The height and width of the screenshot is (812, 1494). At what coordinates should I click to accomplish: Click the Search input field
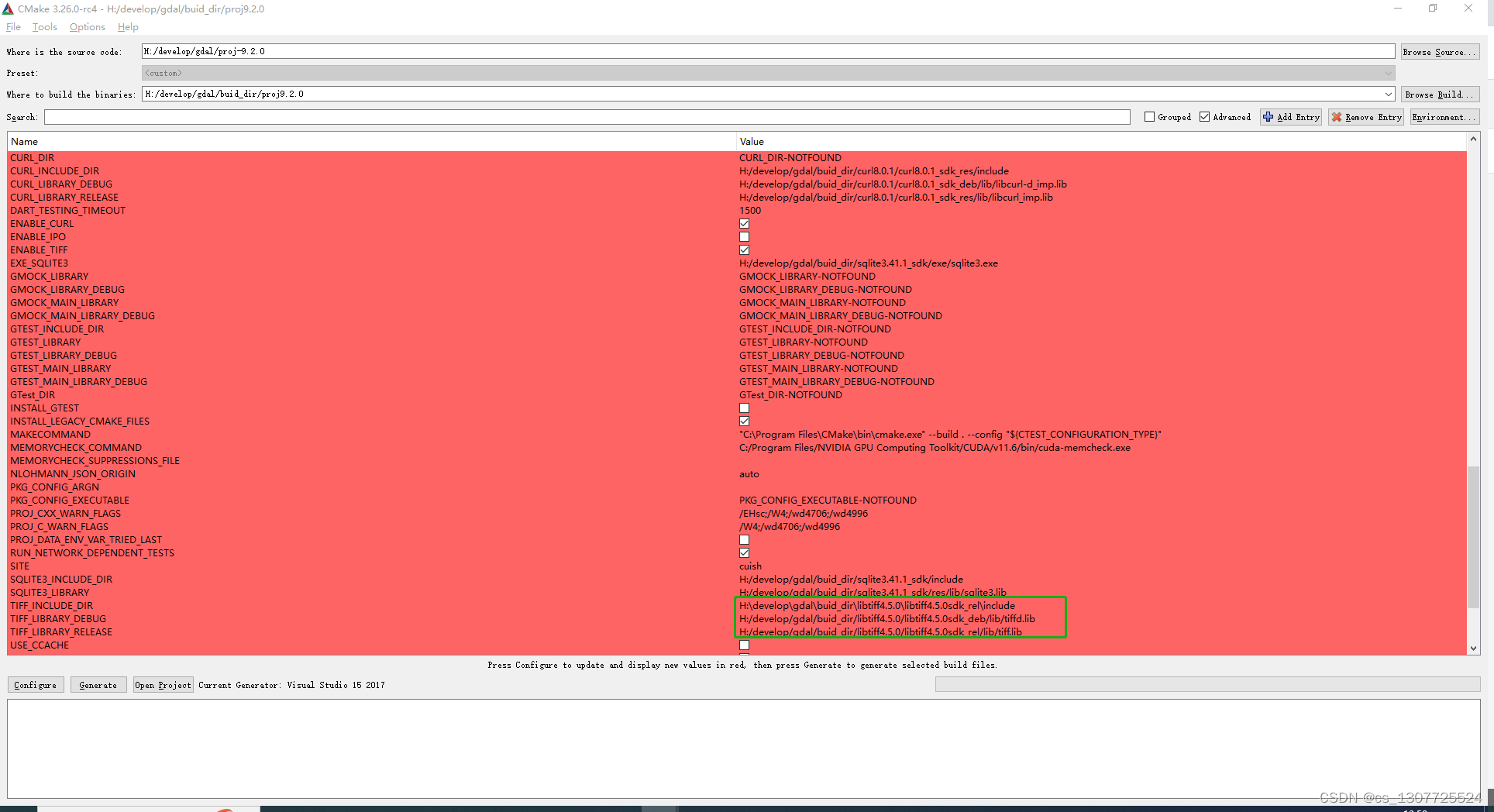point(587,117)
